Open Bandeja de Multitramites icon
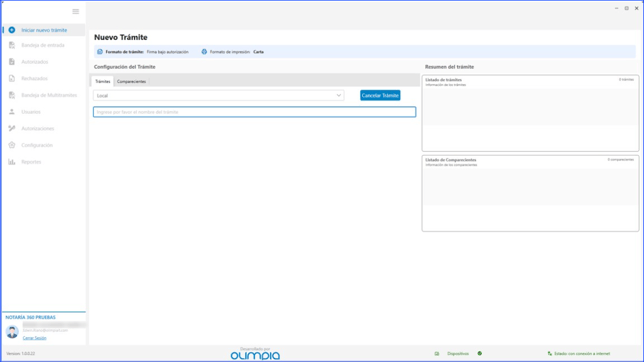 [x=12, y=95]
